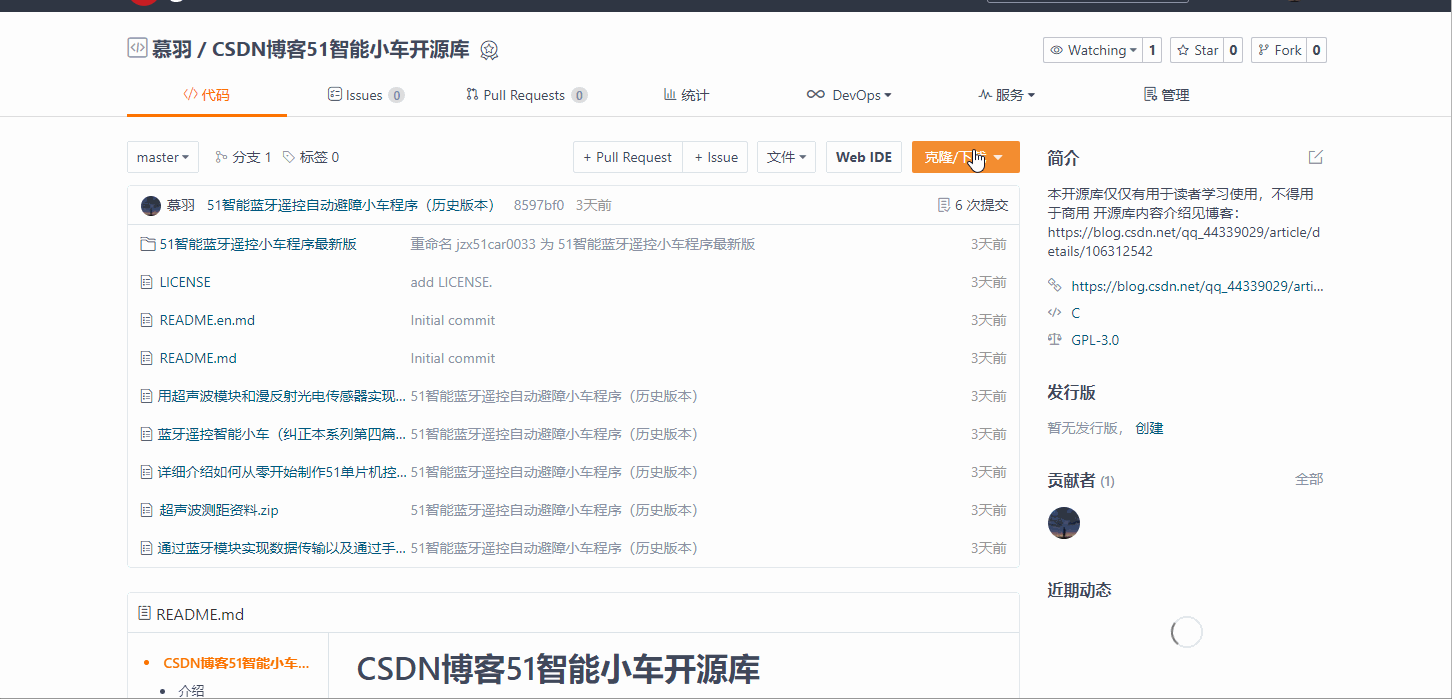The height and width of the screenshot is (699, 1452).
Task: Click the Watching count 1
Action: (1152, 50)
